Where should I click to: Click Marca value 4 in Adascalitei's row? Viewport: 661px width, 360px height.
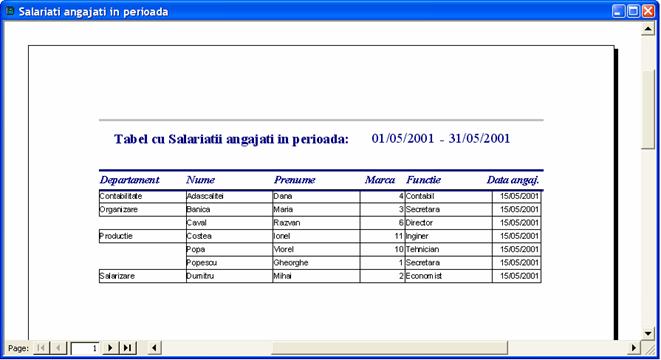[401, 196]
